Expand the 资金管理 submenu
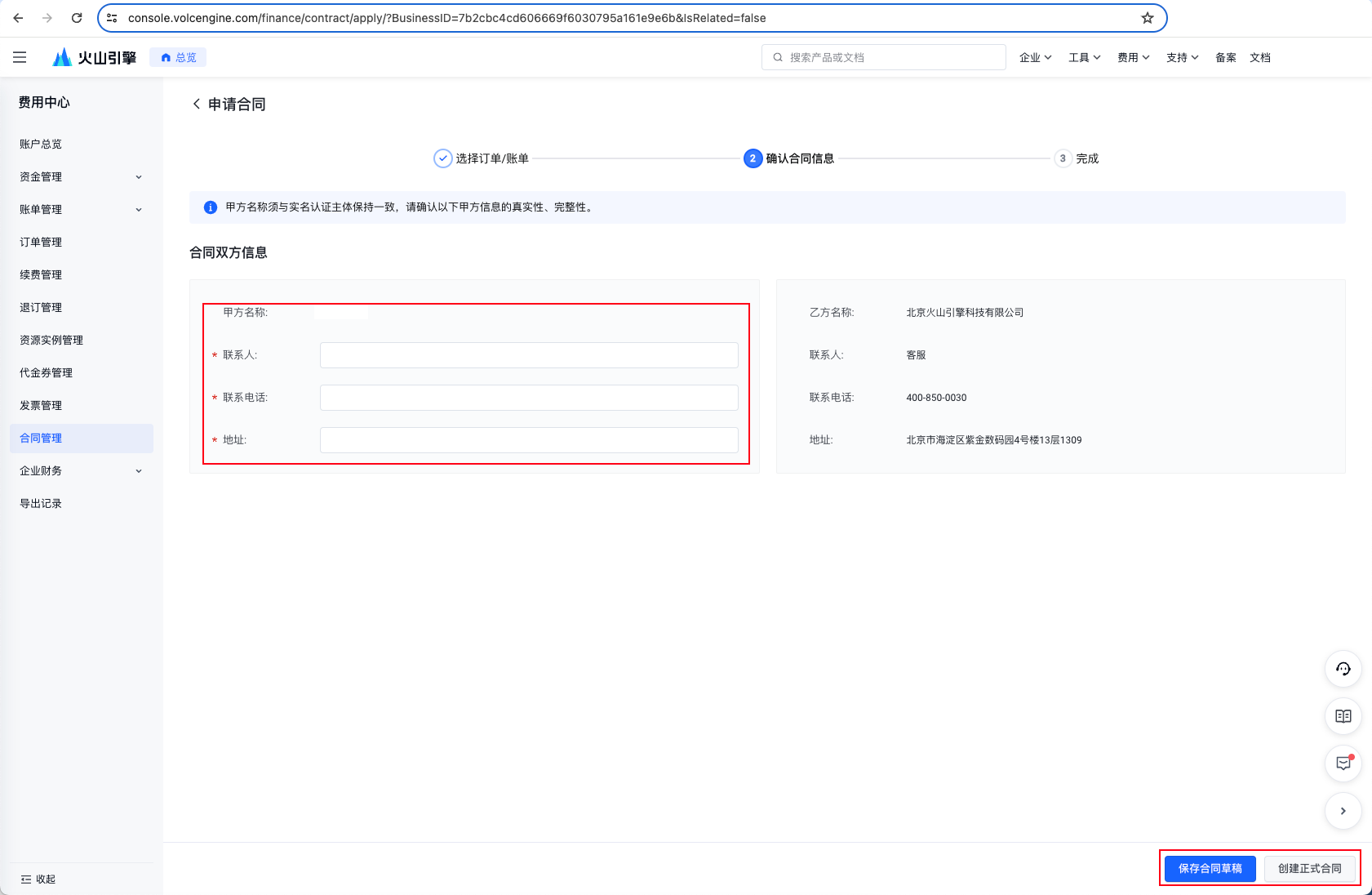 (x=139, y=177)
